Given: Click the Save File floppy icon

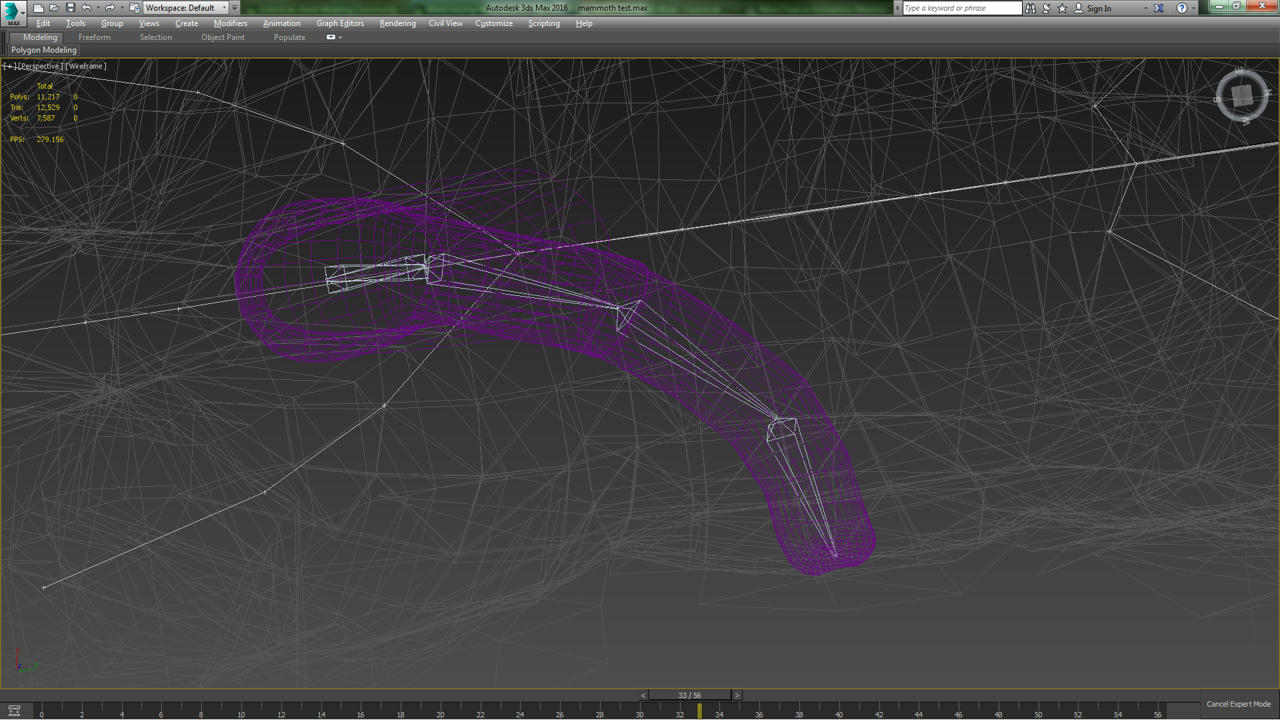Looking at the screenshot, I should click(x=70, y=8).
